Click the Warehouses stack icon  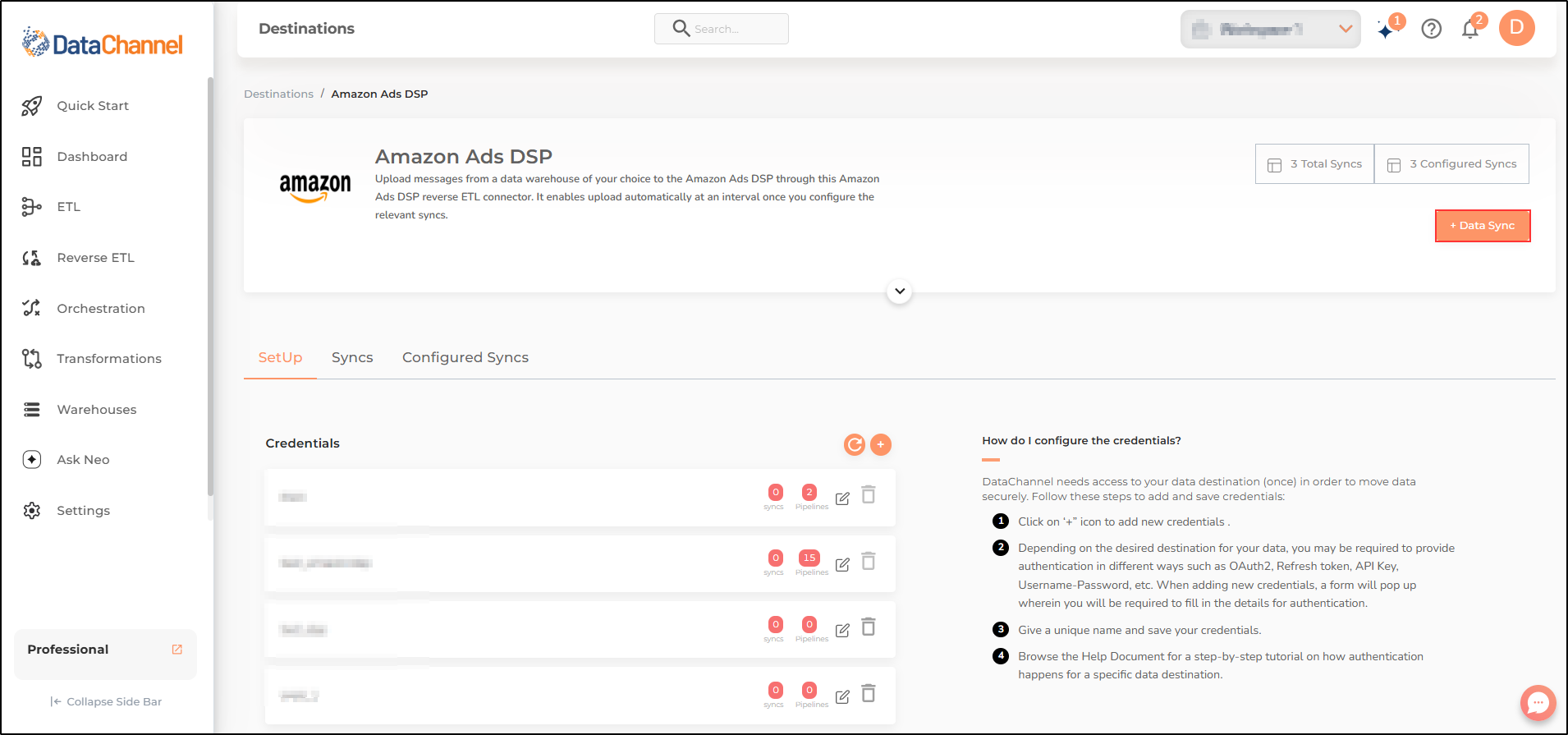point(32,409)
